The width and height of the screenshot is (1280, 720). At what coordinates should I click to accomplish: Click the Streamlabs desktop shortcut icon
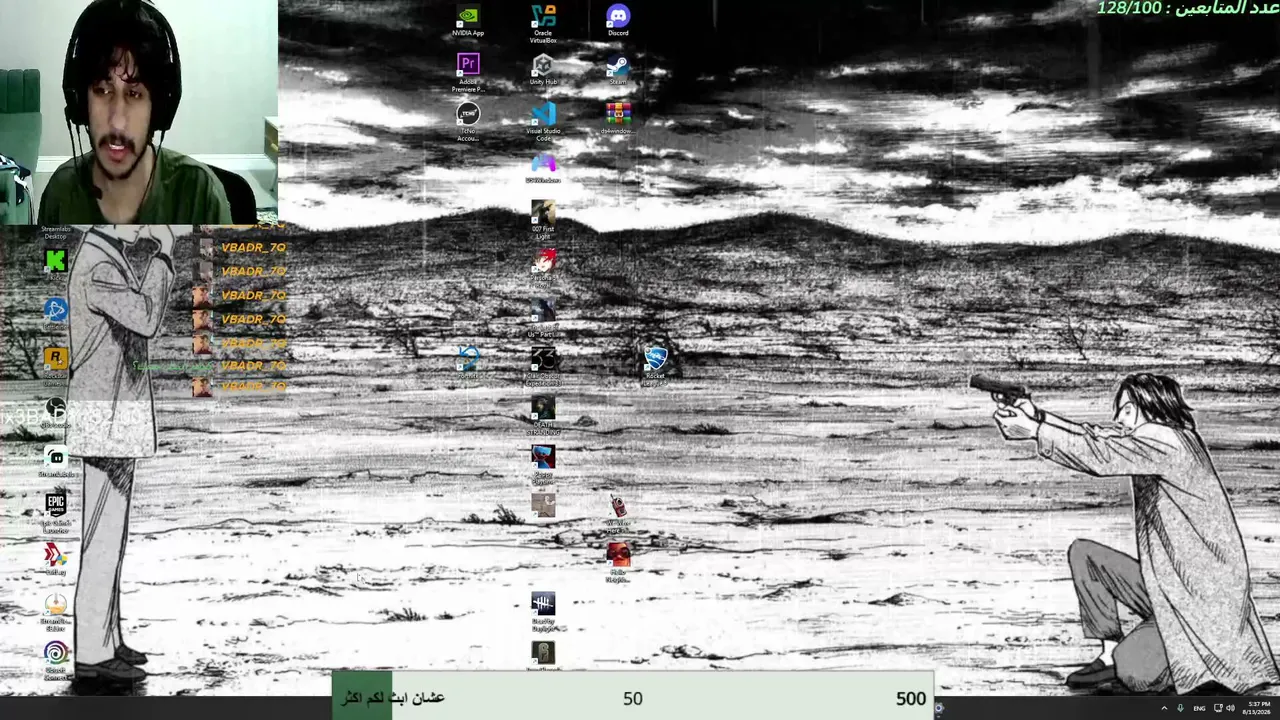[x=56, y=461]
